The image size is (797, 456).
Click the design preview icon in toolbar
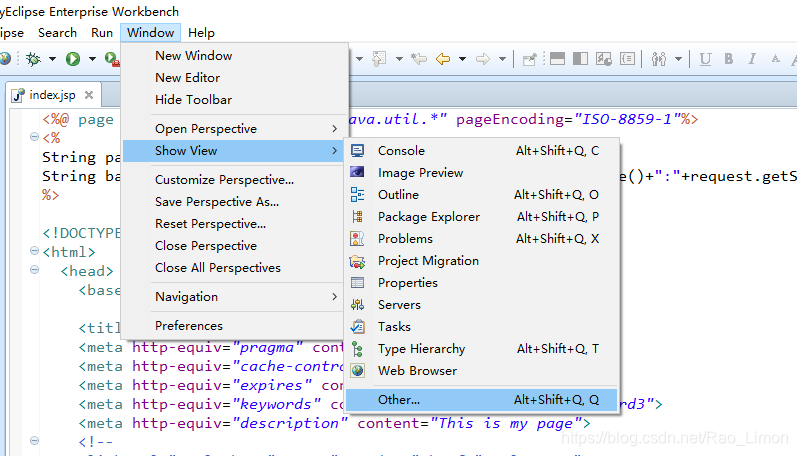click(604, 59)
